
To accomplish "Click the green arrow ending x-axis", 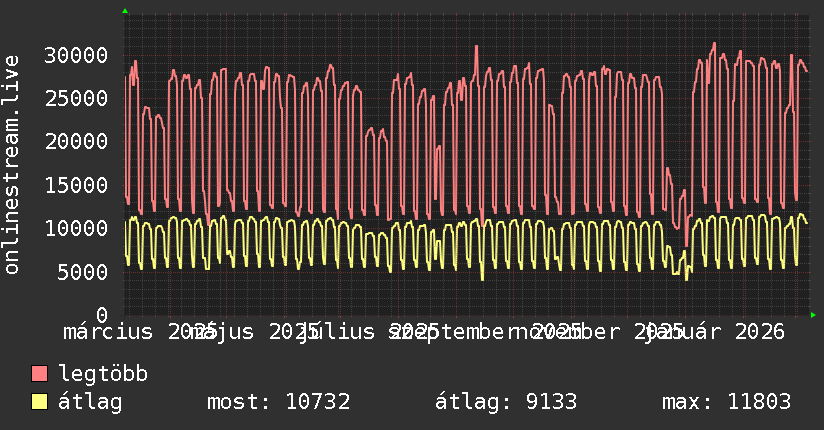I will click(813, 315).
